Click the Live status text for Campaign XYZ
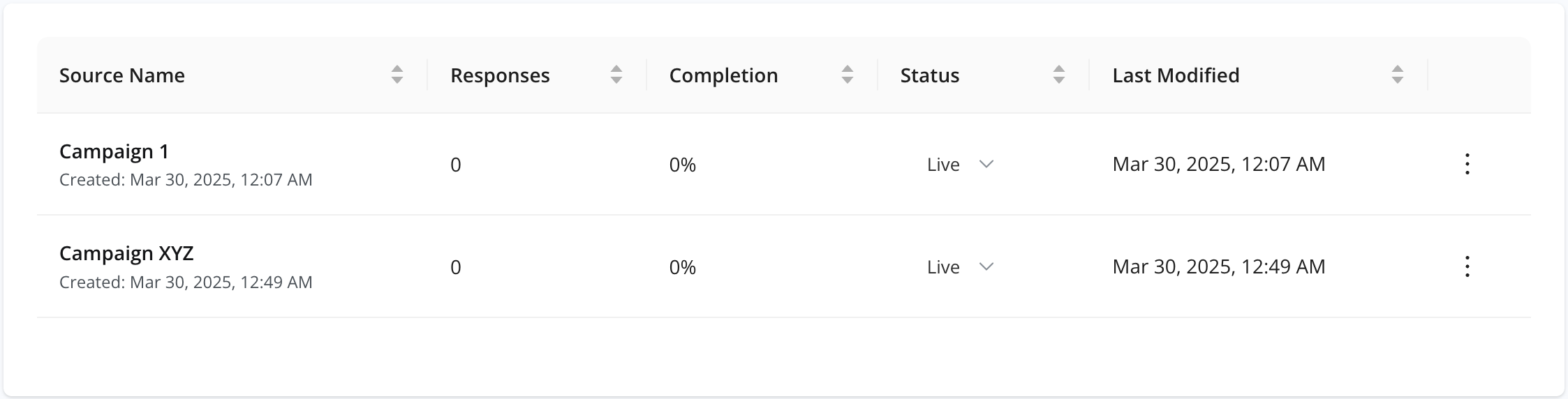 [943, 267]
